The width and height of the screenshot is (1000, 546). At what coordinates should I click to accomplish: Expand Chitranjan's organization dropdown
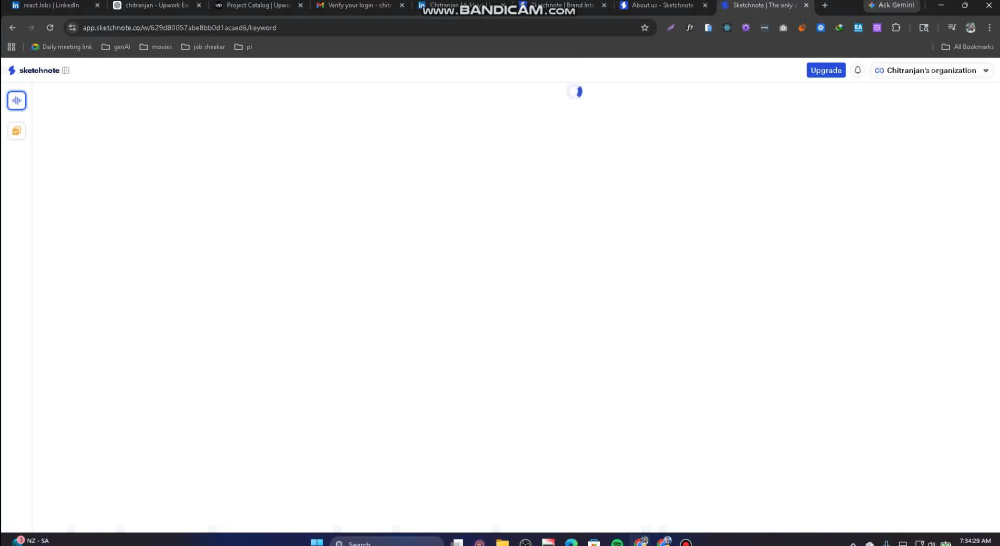tap(932, 70)
